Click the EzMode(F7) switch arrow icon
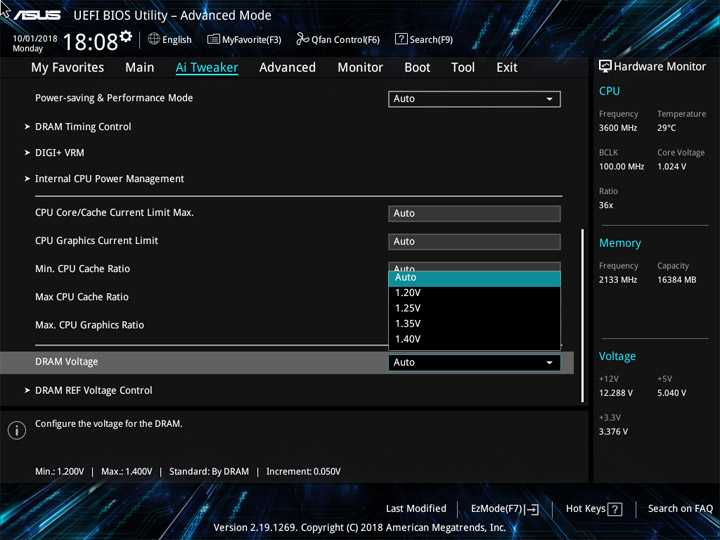Screen dimensions: 720x540 pos(532,509)
